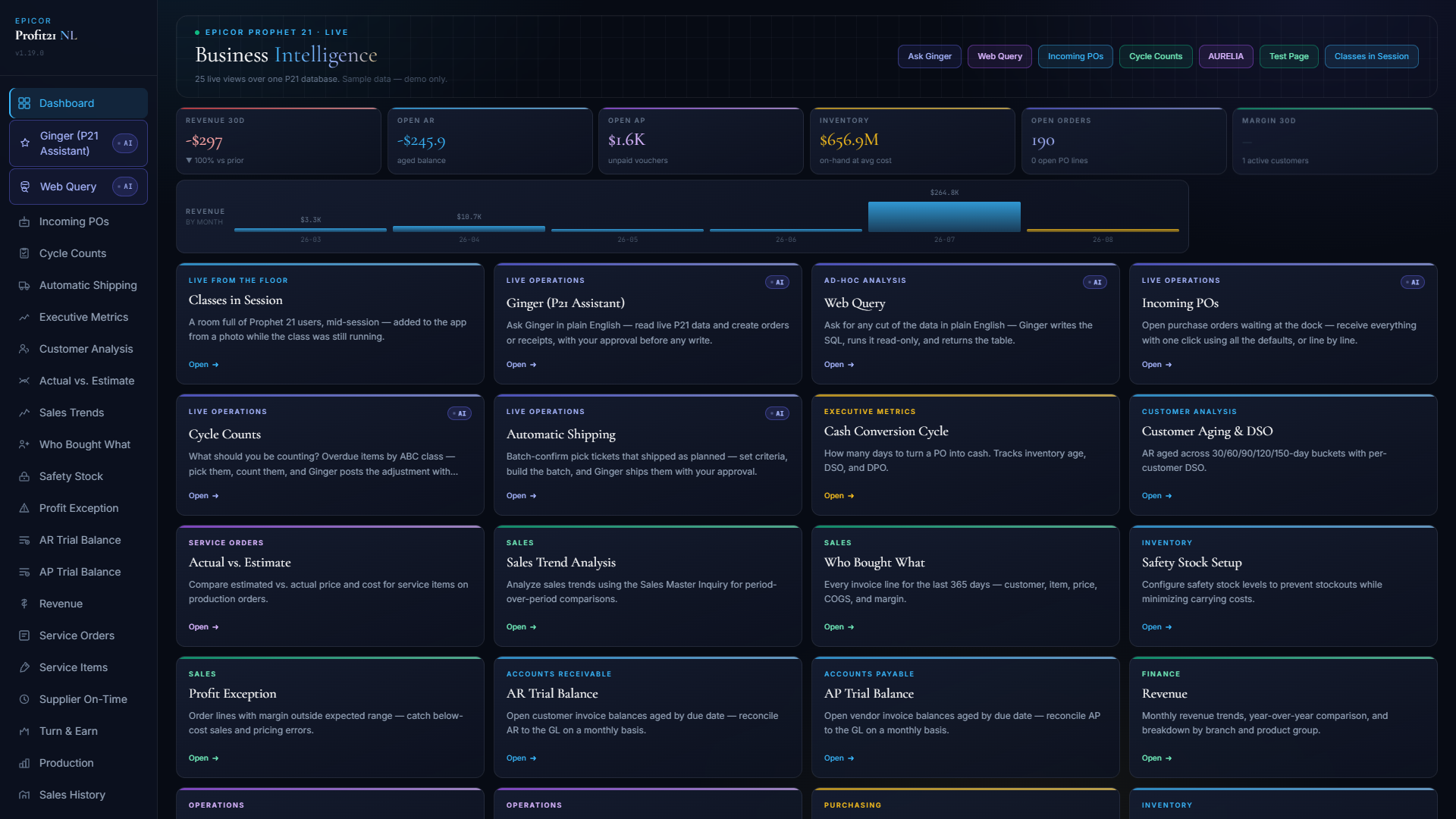Click the Service Items pencil icon

pyautogui.click(x=24, y=667)
